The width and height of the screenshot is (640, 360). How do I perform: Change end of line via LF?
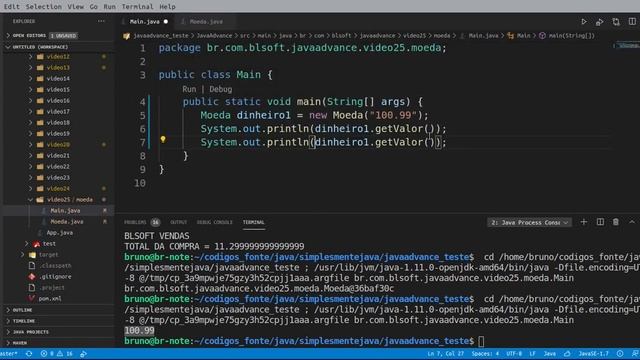(x=532, y=354)
